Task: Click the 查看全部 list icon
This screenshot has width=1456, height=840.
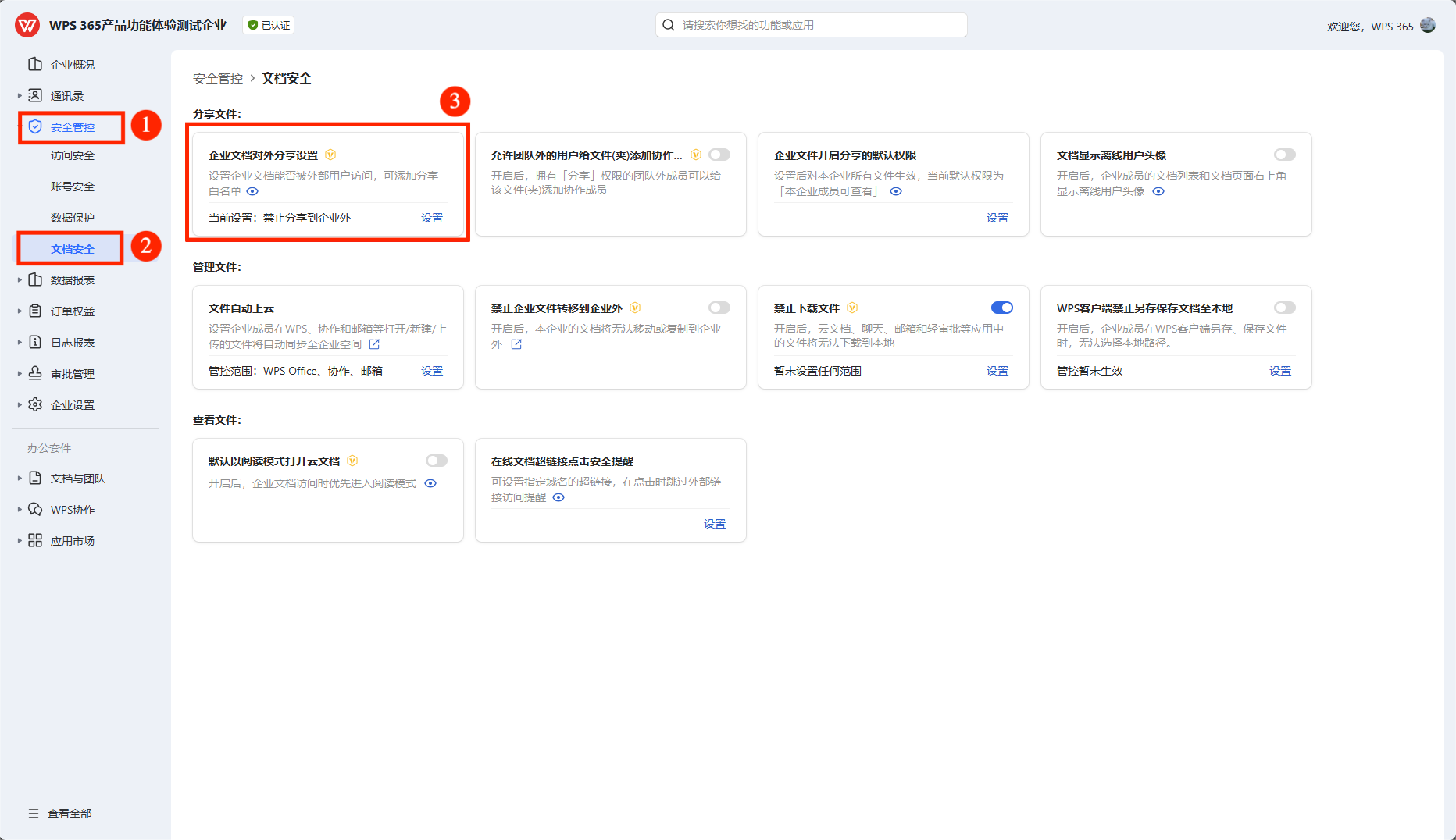Action: (x=34, y=813)
